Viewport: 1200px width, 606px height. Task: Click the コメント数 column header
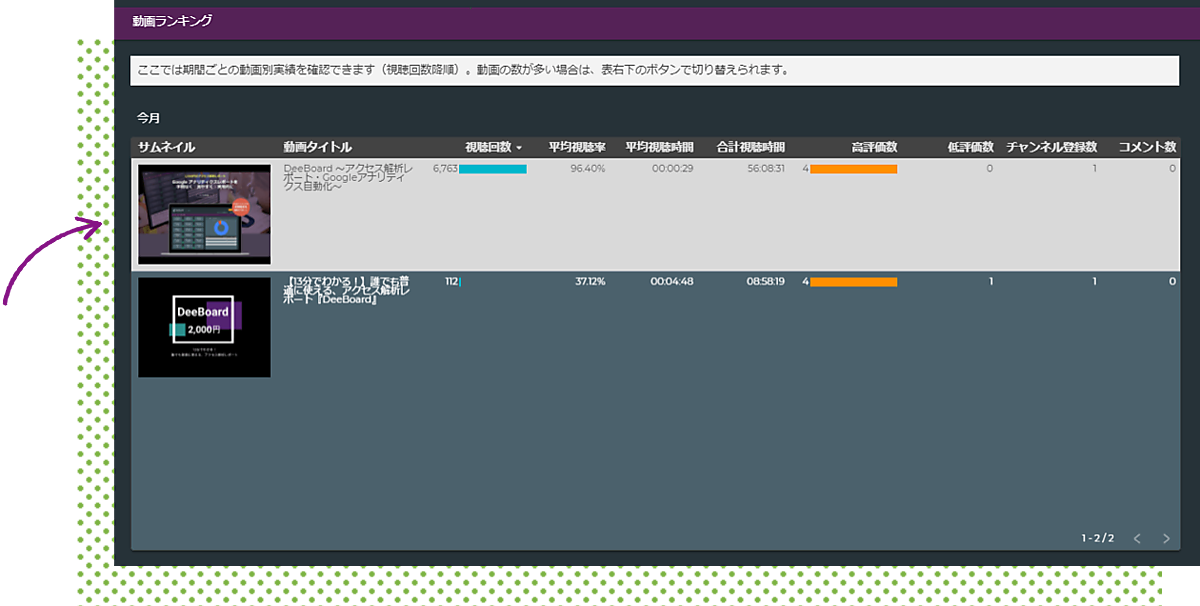(1146, 147)
